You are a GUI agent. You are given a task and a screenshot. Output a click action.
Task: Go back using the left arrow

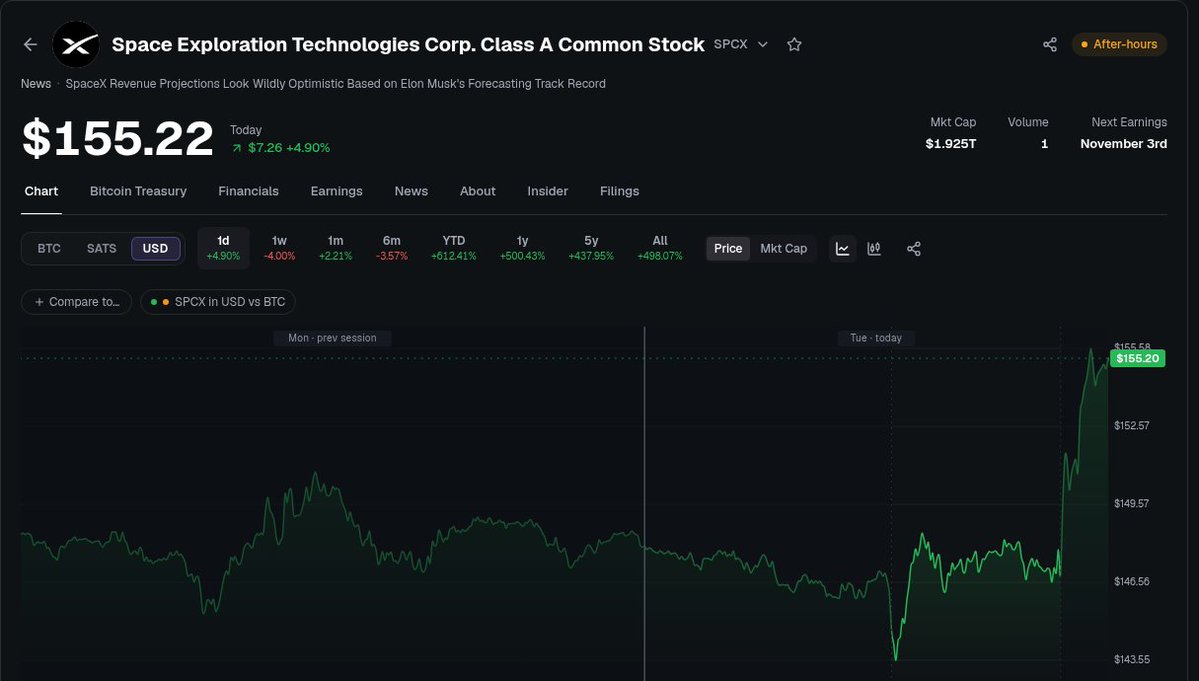tap(31, 44)
